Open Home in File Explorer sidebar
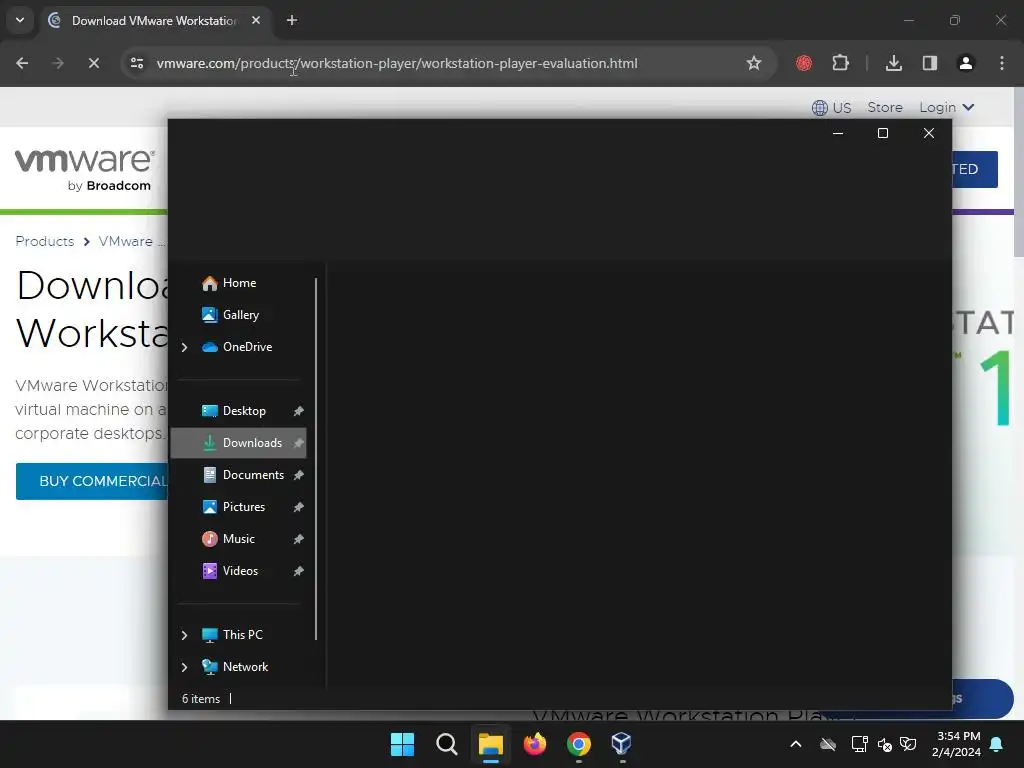The height and width of the screenshot is (768, 1024). click(x=239, y=283)
